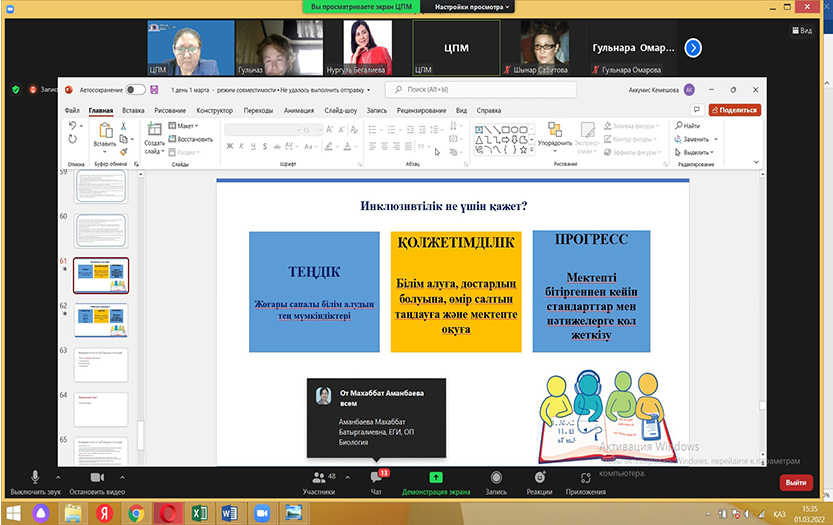
Task: Toggle the Автосохранение autosave switch
Action: click(135, 89)
